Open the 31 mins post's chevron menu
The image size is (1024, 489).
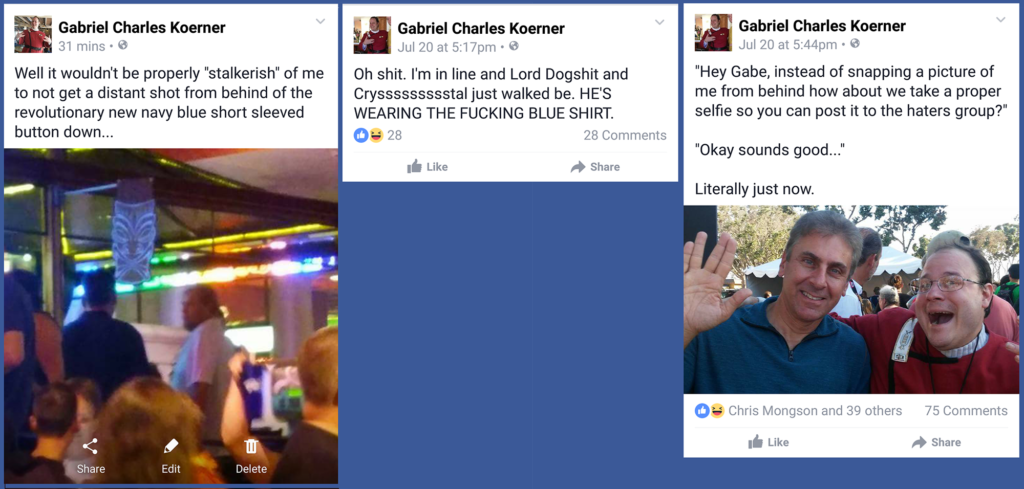tap(320, 22)
